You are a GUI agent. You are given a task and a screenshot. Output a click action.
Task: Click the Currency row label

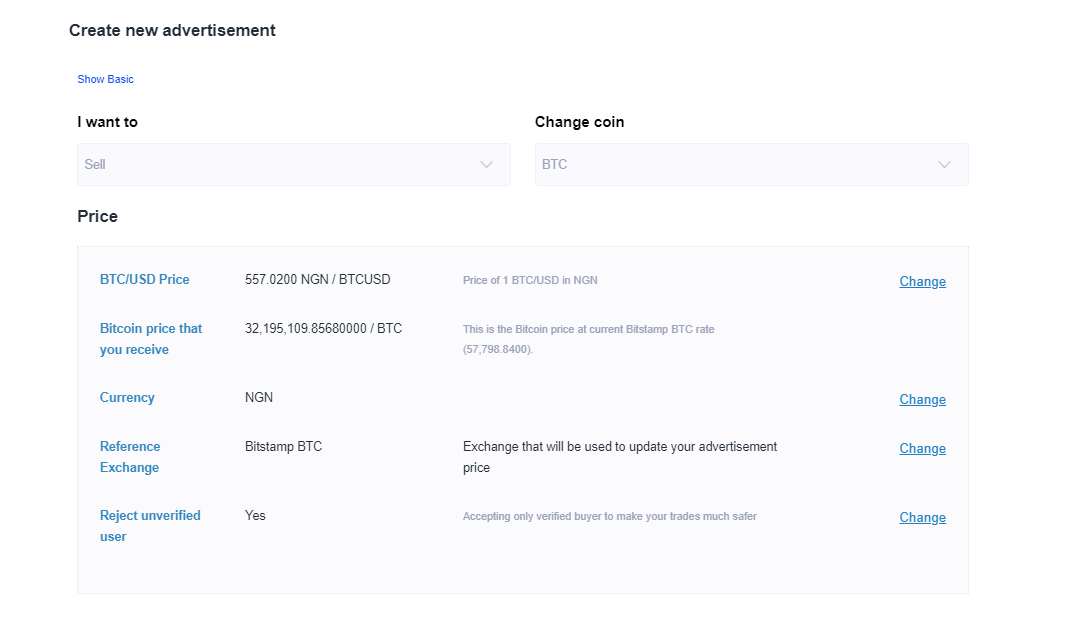(x=127, y=397)
